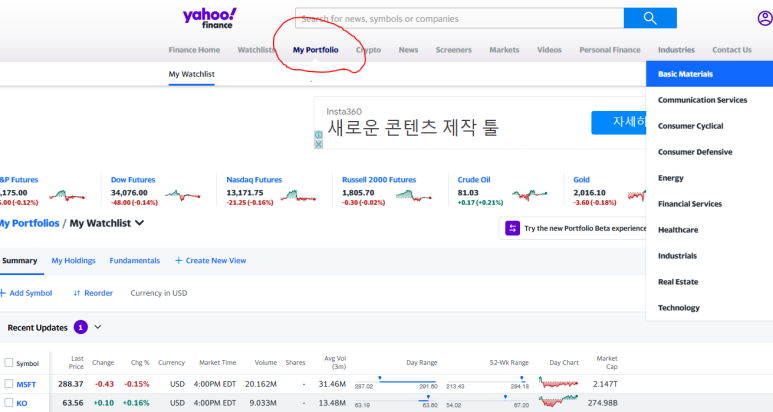Select Basic Materials industry
The image size is (773, 412).
tap(709, 74)
